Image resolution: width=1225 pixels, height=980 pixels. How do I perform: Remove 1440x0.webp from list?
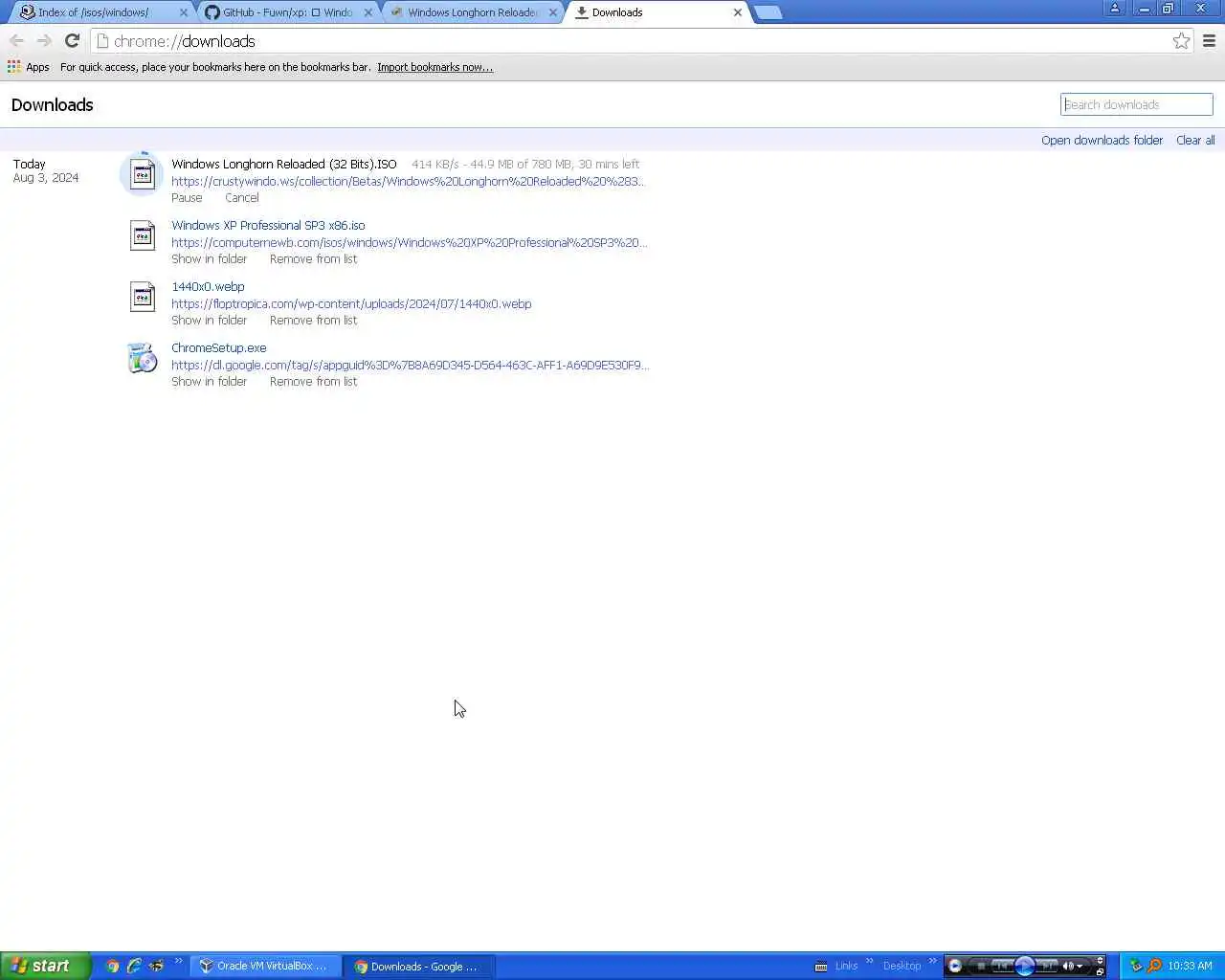click(313, 321)
